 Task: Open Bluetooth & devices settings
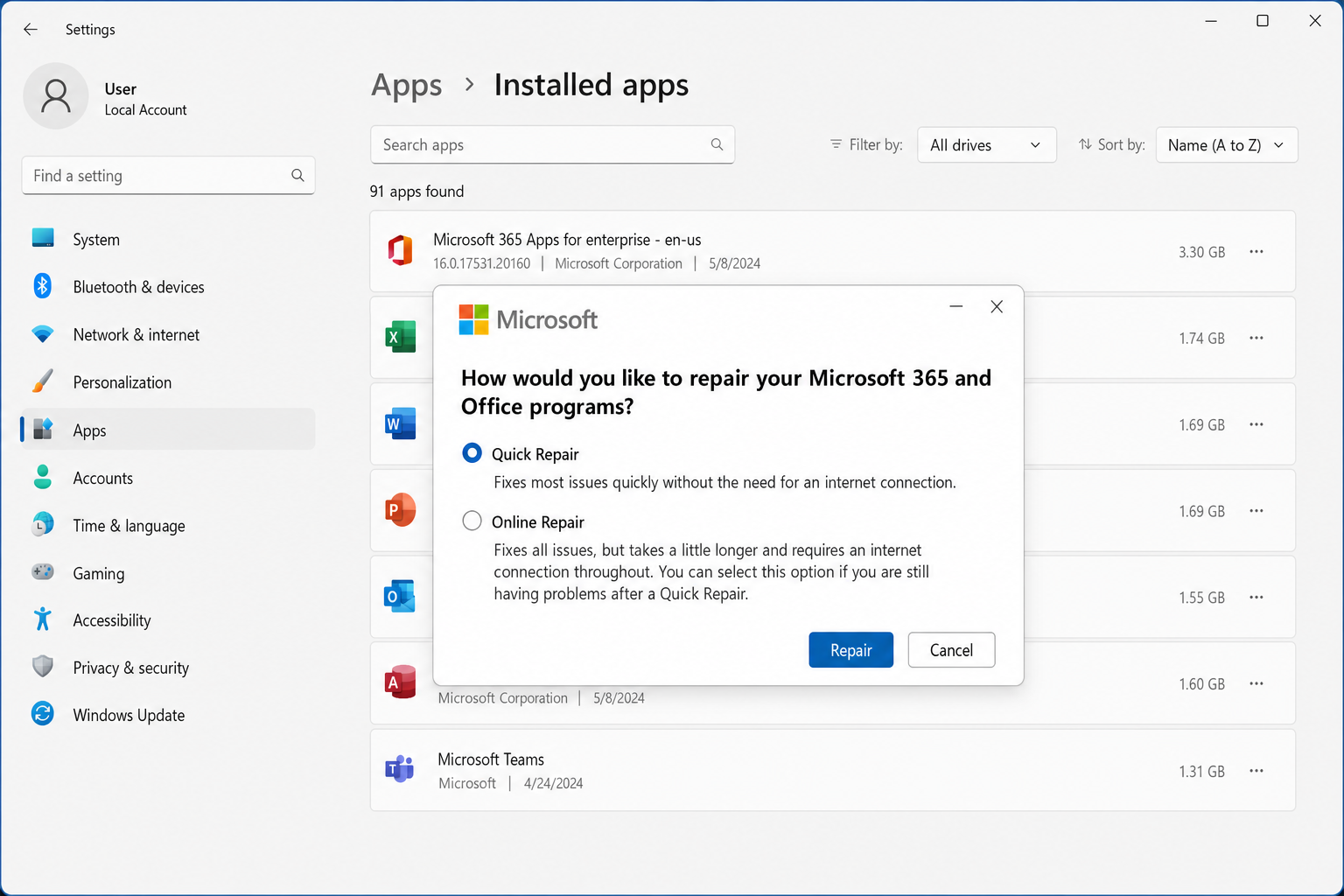point(168,287)
